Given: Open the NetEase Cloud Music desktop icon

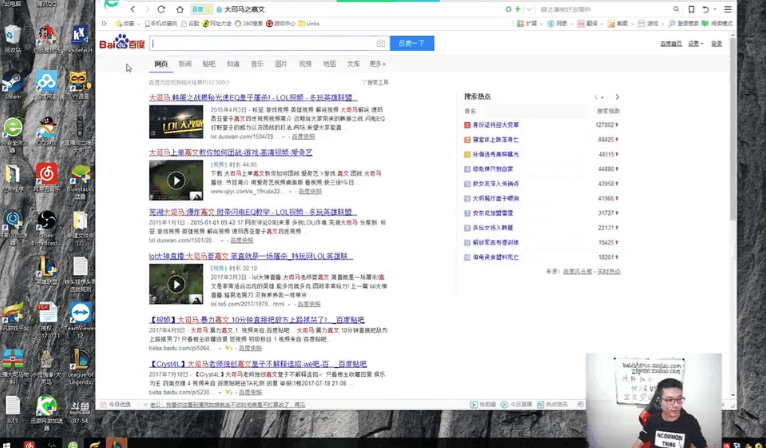Looking at the screenshot, I should pyautogui.click(x=46, y=178).
